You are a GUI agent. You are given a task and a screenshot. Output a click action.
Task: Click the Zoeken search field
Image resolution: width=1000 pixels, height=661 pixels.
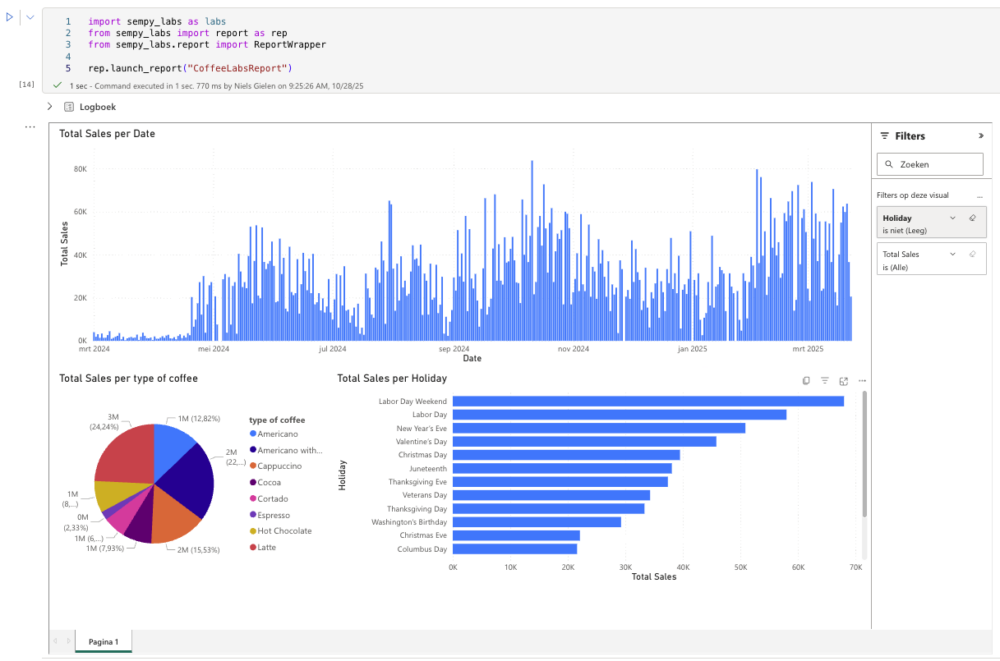pyautogui.click(x=930, y=163)
